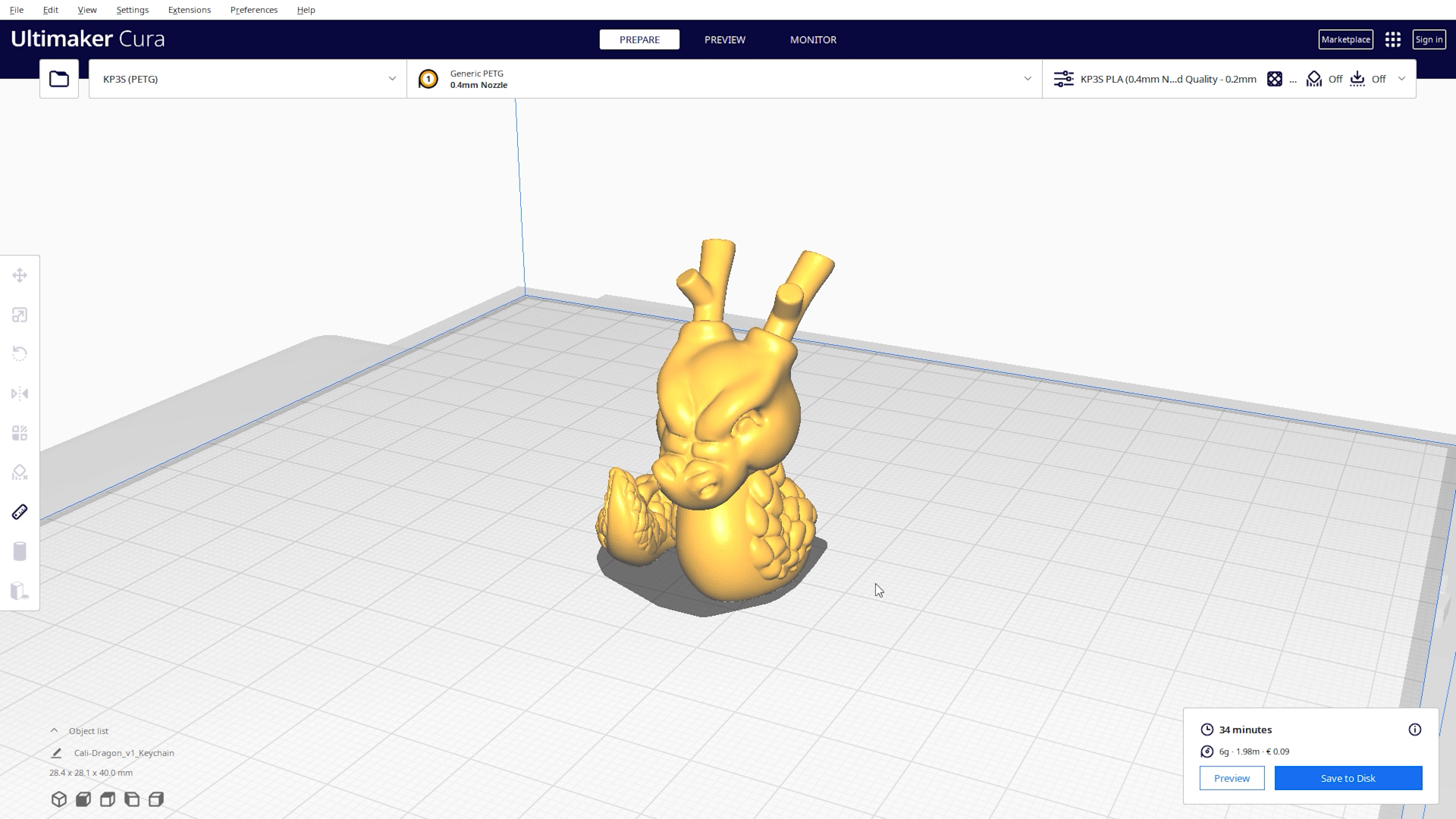Switch to front view cube
The height and width of the screenshot is (819, 1456).
[x=83, y=799]
